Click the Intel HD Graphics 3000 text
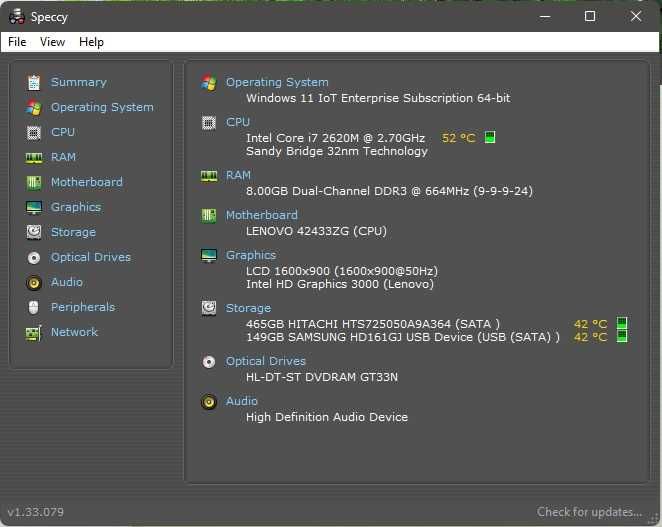This screenshot has height=527, width=662. tap(340, 284)
